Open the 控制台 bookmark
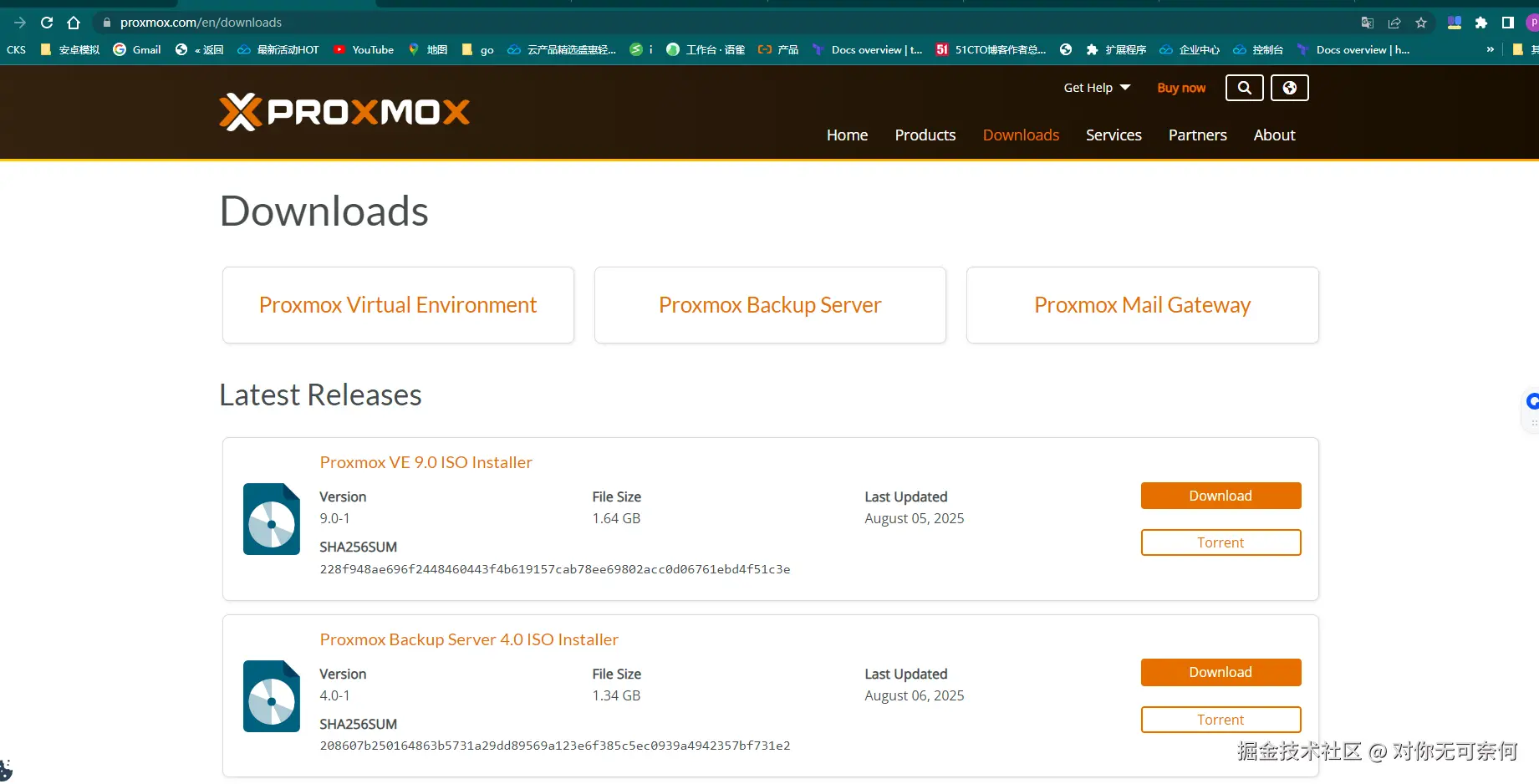The height and width of the screenshot is (784, 1539). (1258, 50)
